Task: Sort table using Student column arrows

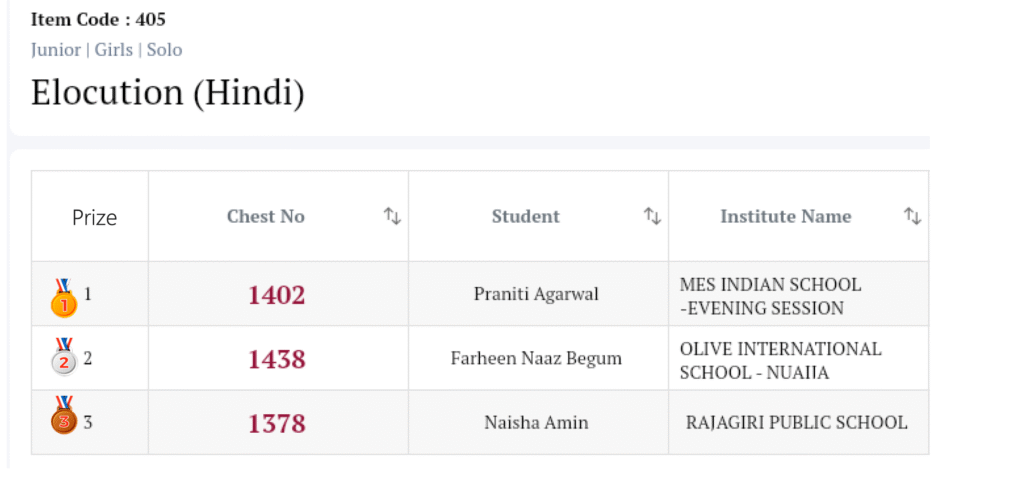Action: [652, 216]
